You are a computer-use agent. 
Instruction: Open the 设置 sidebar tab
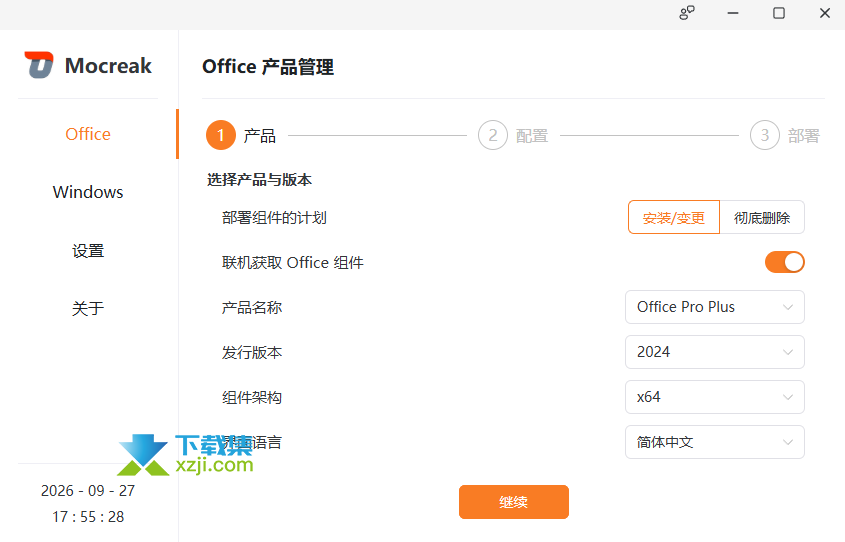[x=88, y=251]
